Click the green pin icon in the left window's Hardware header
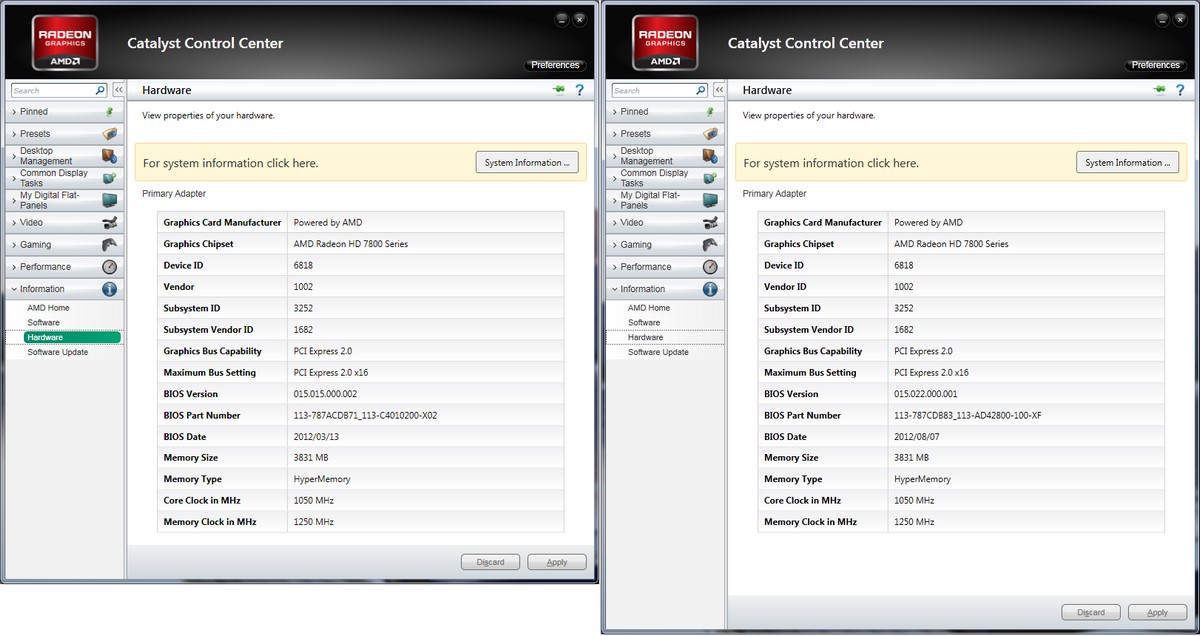The height and width of the screenshot is (636, 1200). pos(558,90)
